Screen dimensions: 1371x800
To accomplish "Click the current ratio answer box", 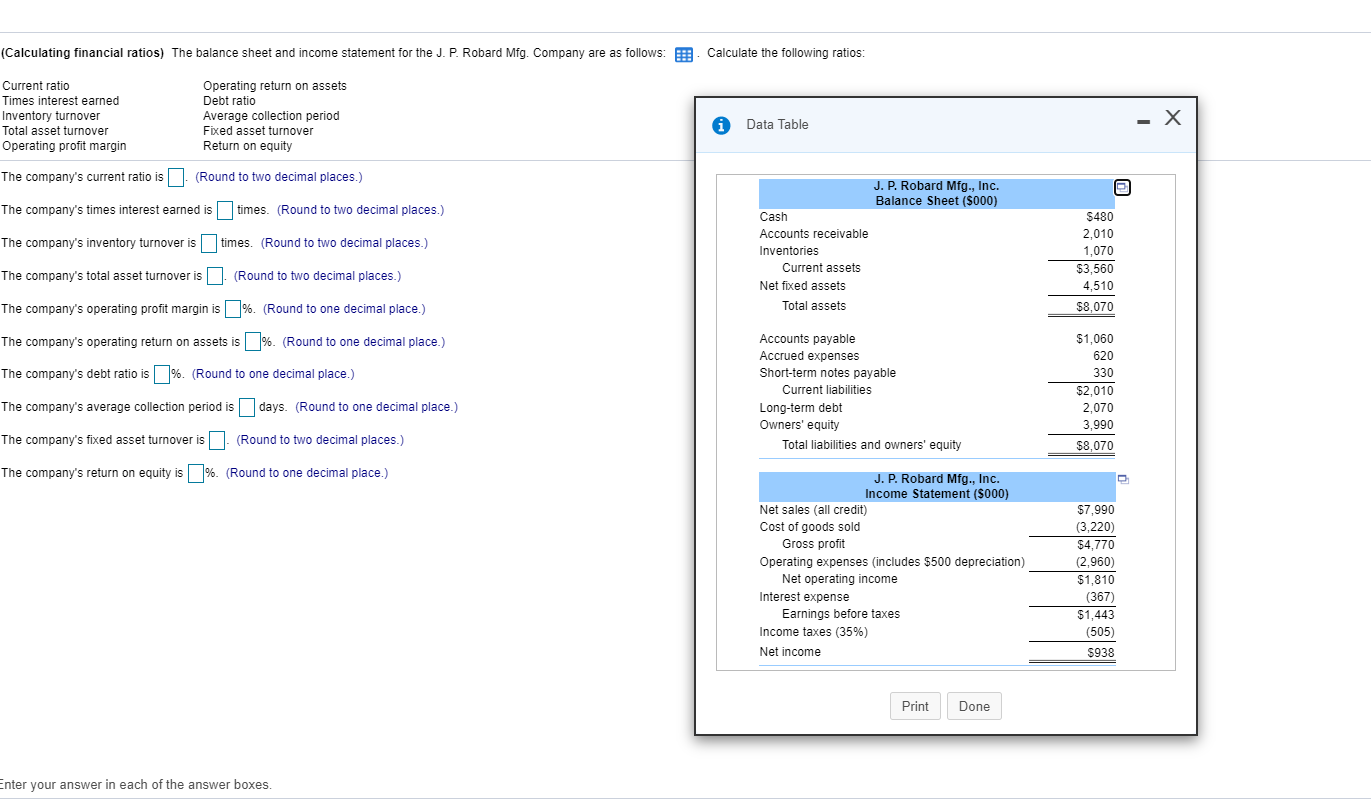I will pos(176,177).
